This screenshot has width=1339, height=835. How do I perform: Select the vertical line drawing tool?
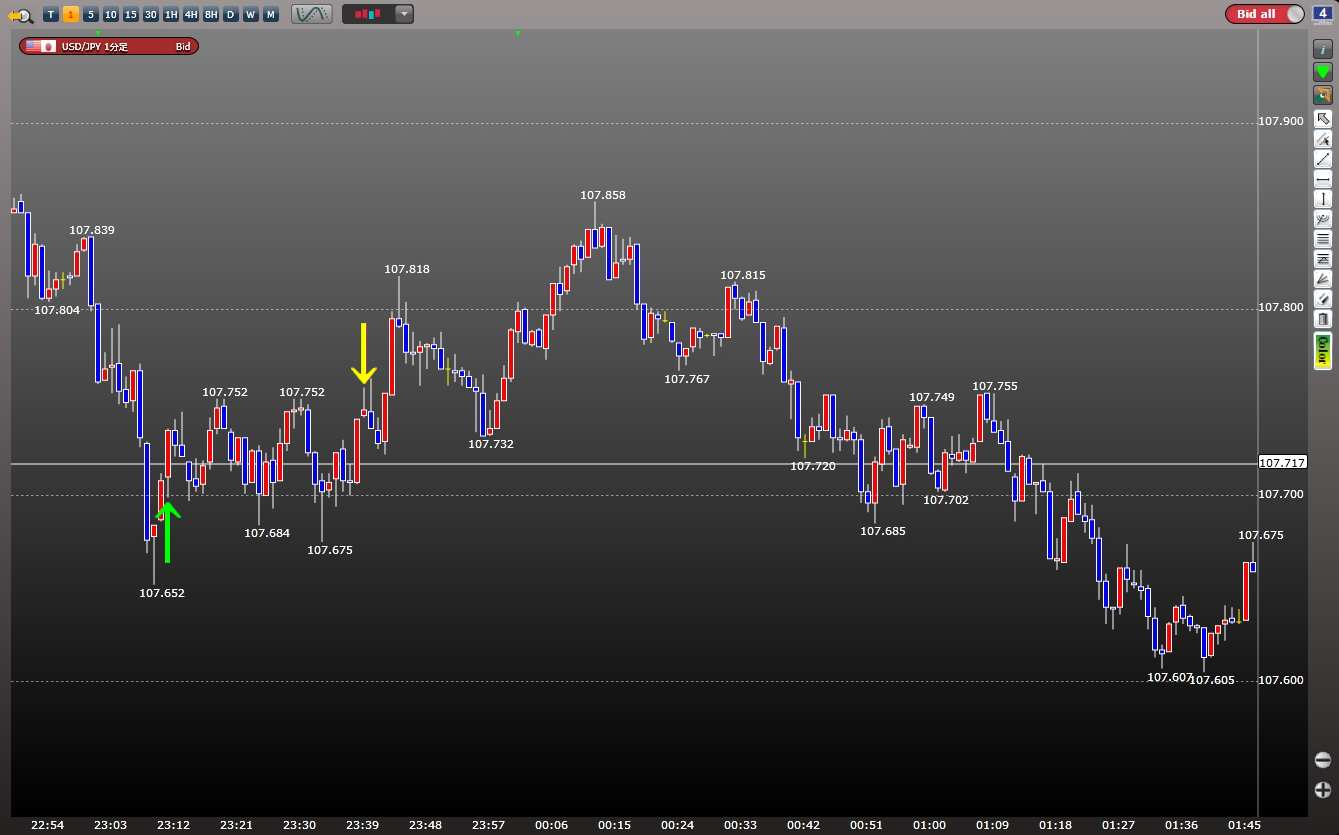tap(1323, 199)
